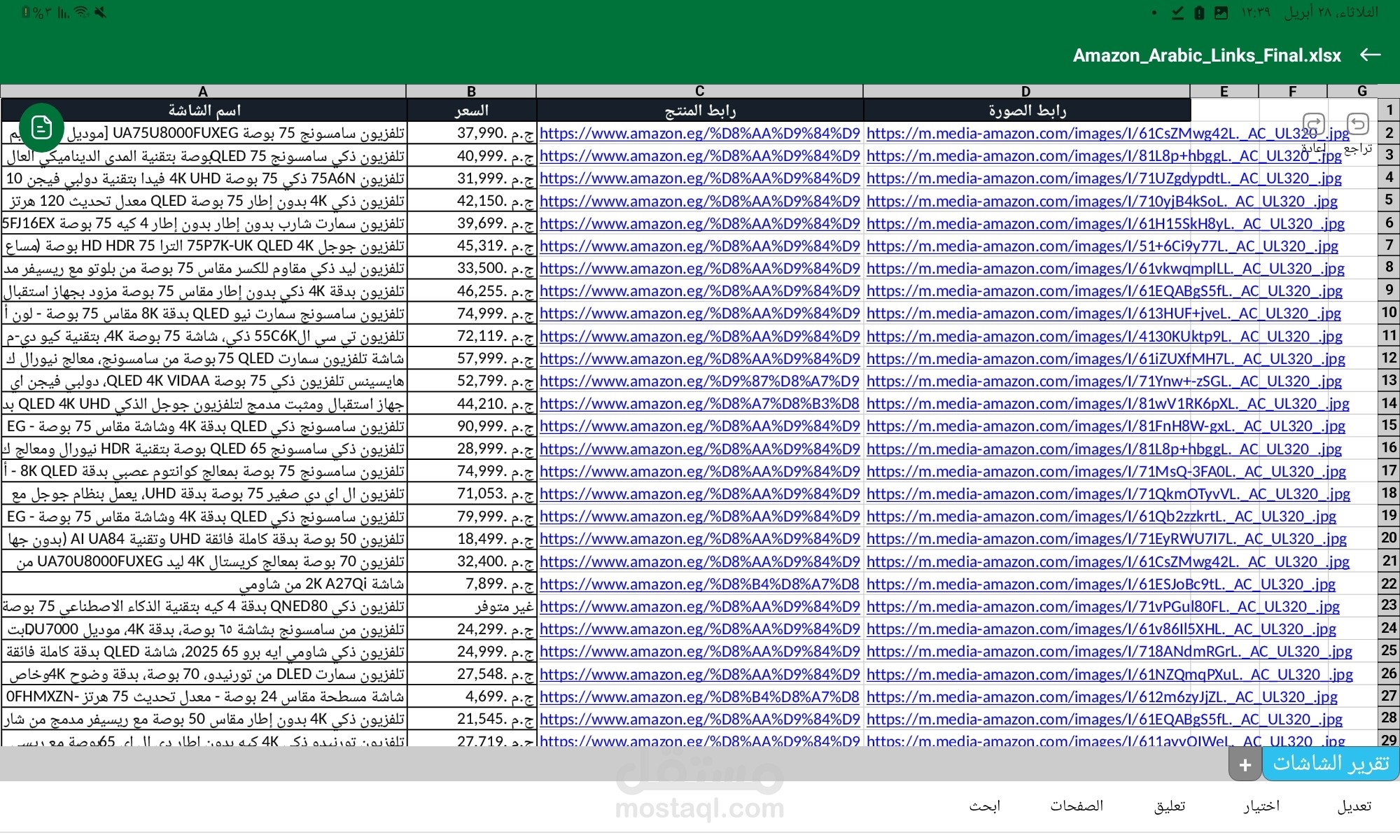Click the price cell 4,699 ج.م
1400x840 pixels.
point(472,696)
